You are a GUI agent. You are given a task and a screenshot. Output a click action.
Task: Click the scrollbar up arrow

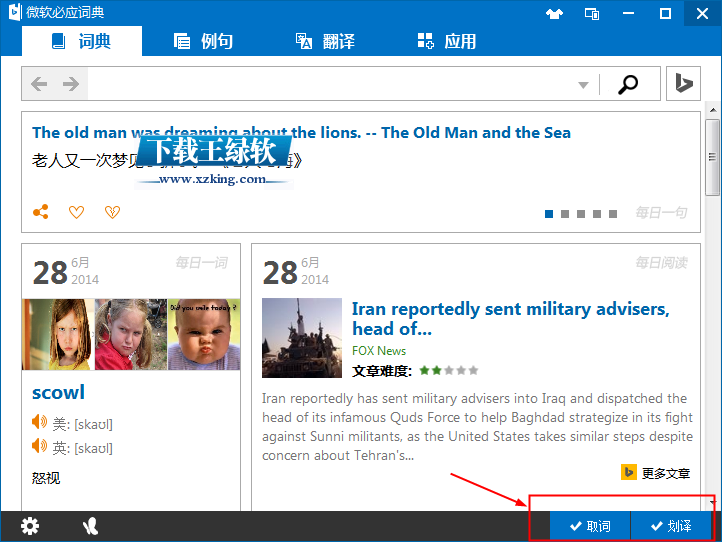click(x=712, y=110)
